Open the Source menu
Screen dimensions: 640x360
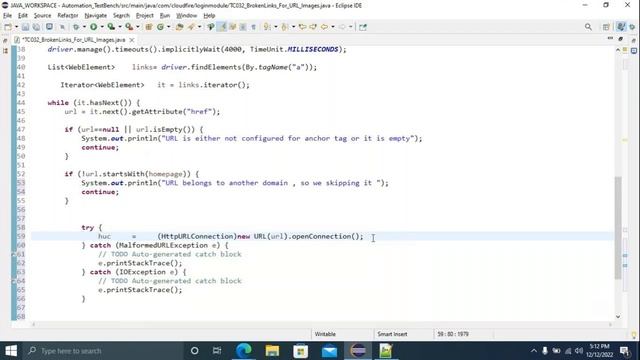point(42,16)
